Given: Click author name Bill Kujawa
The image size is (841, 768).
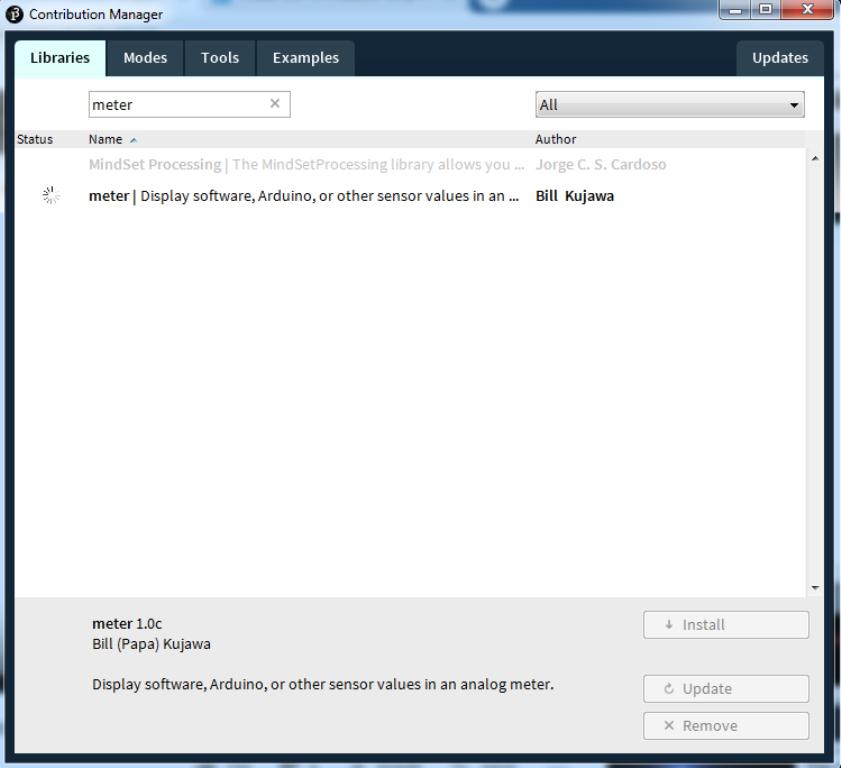Looking at the screenshot, I should tap(574, 196).
